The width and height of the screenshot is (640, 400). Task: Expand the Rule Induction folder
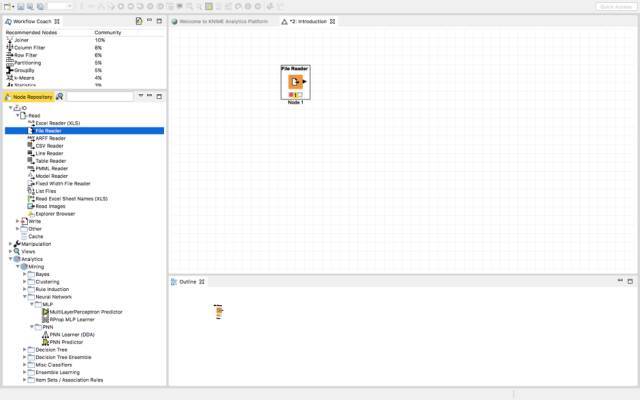tap(24, 289)
